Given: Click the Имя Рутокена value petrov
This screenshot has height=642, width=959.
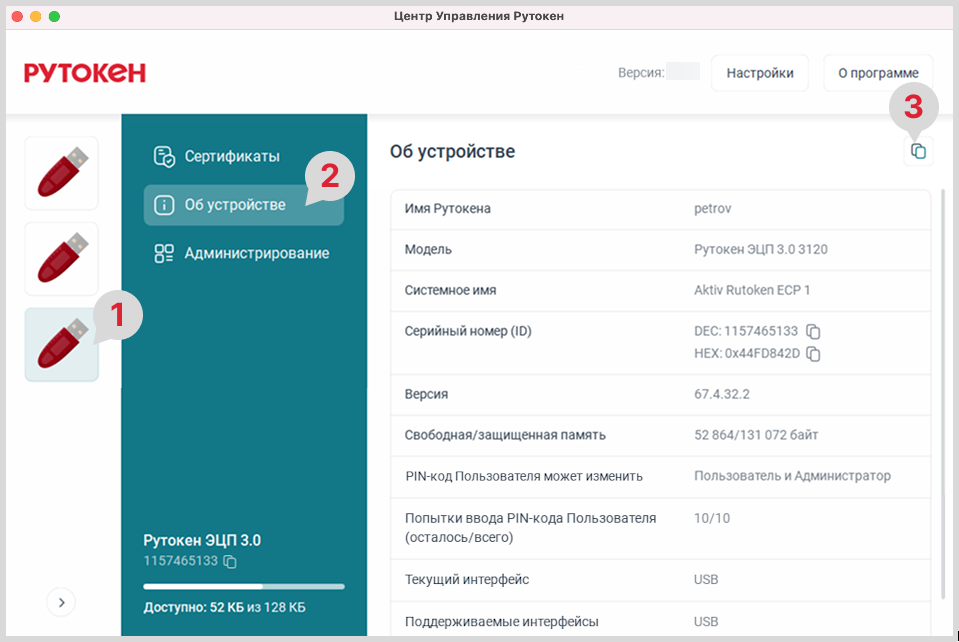Looking at the screenshot, I should click(713, 209).
